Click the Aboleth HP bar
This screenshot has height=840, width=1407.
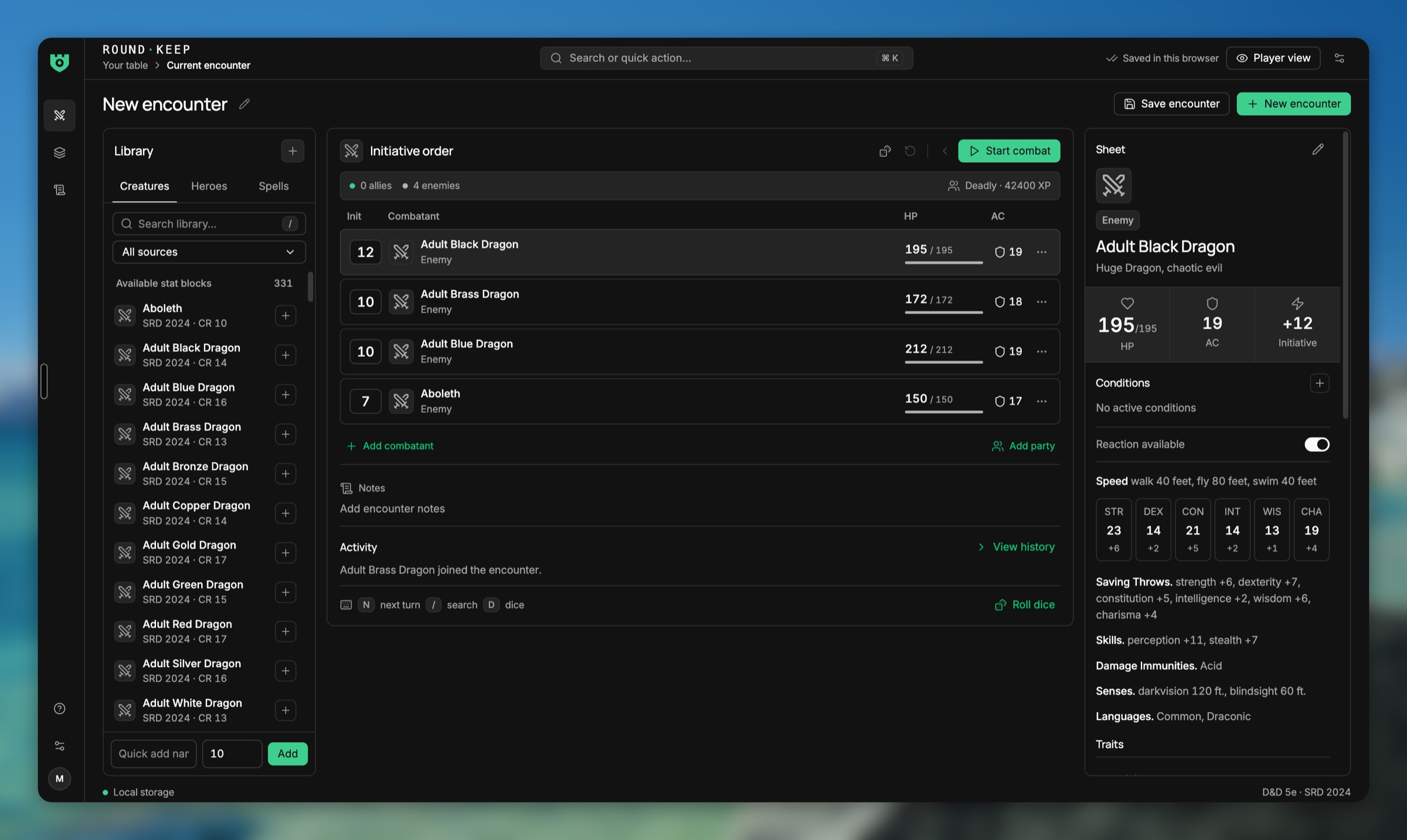(x=943, y=412)
